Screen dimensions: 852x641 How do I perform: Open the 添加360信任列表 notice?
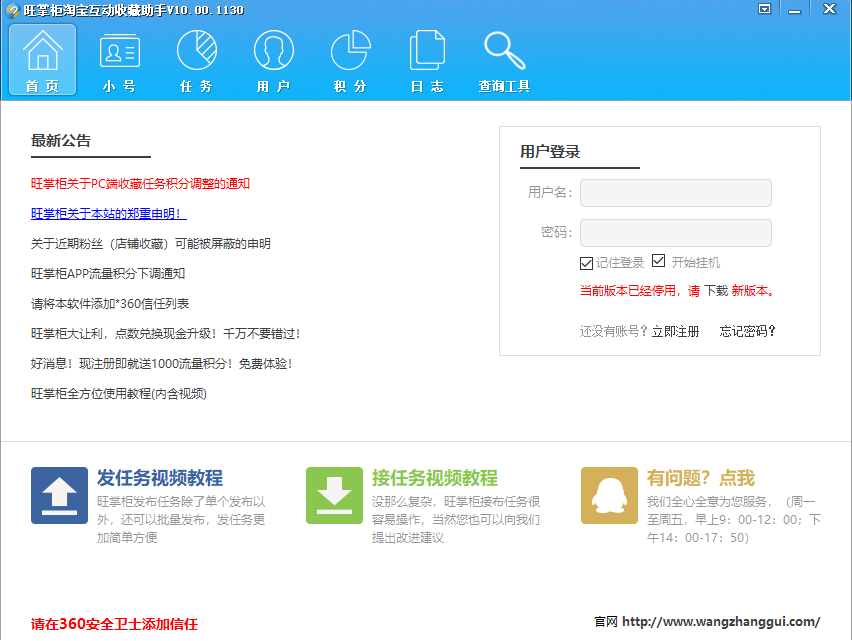(x=110, y=304)
